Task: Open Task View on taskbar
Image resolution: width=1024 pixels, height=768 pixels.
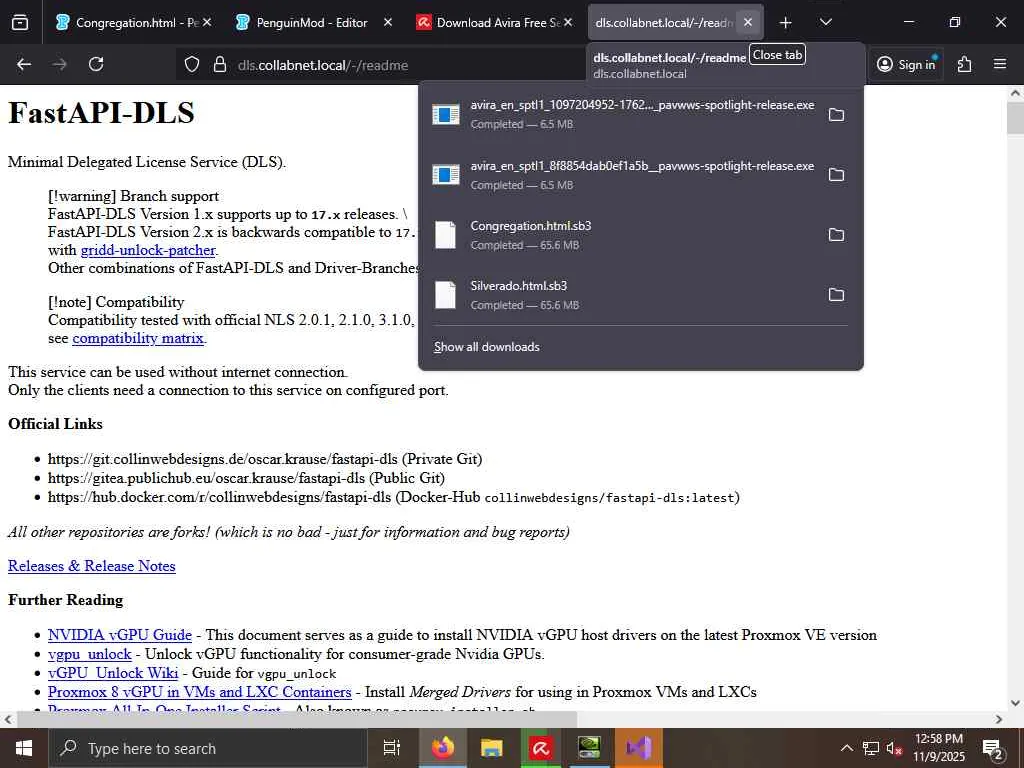Action: [392, 748]
